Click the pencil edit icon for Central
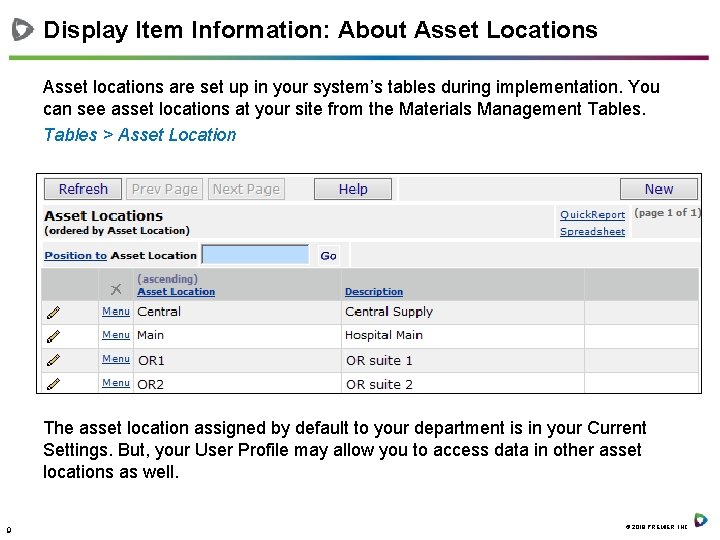The height and width of the screenshot is (540, 720). (53, 312)
